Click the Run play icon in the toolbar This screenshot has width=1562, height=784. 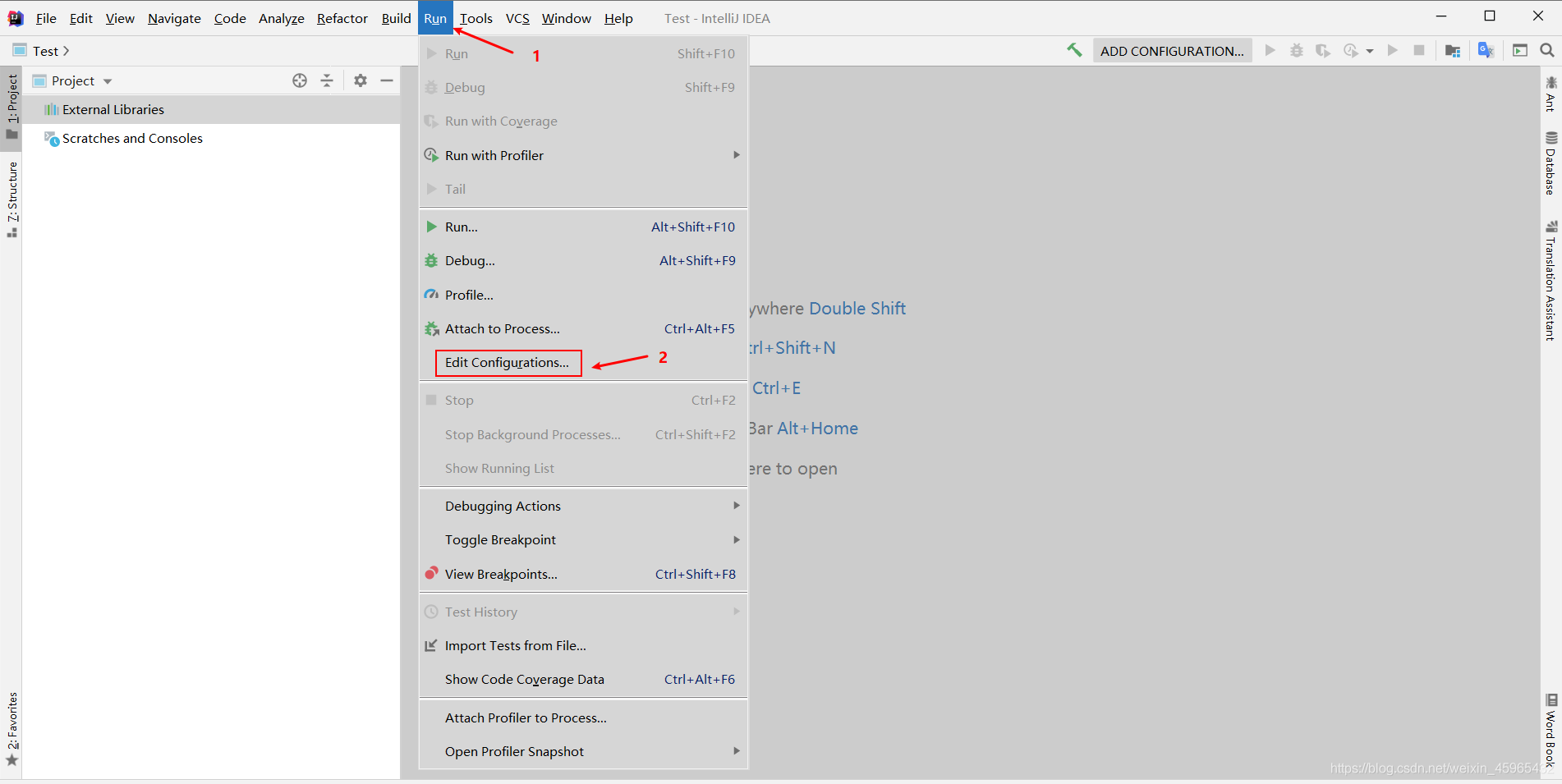(1270, 50)
